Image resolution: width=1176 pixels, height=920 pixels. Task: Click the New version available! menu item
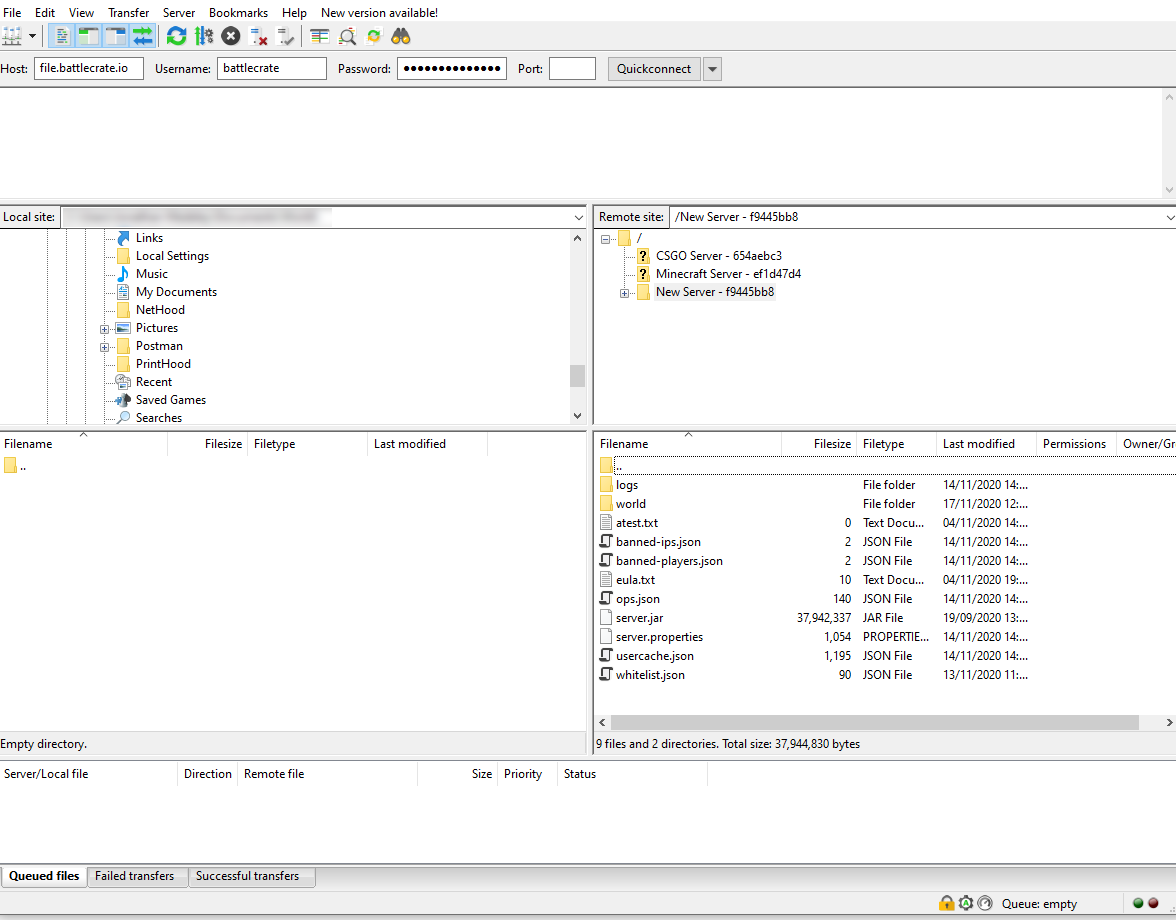click(380, 13)
